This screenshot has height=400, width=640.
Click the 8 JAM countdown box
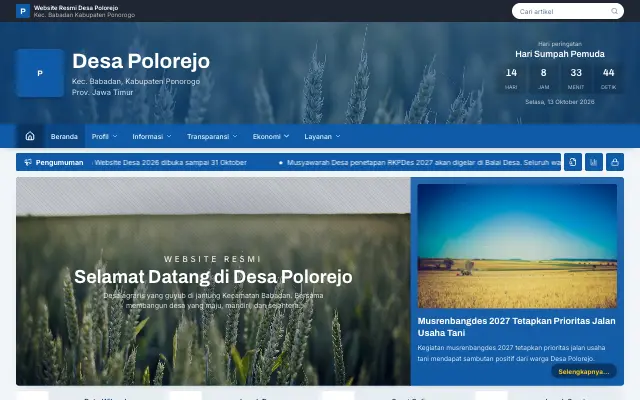pos(543,78)
